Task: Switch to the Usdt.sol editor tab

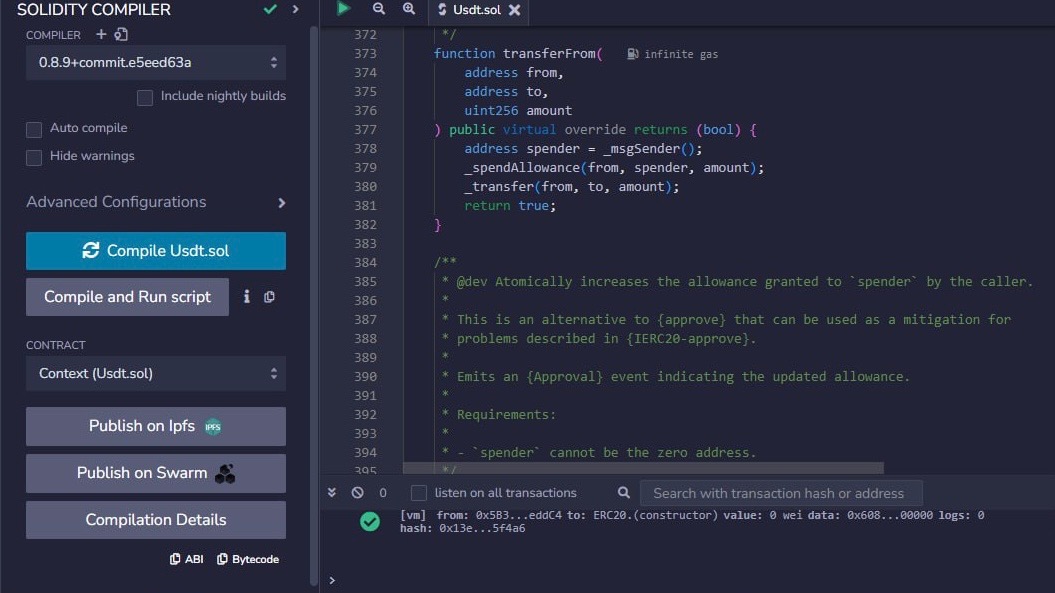Action: [476, 9]
